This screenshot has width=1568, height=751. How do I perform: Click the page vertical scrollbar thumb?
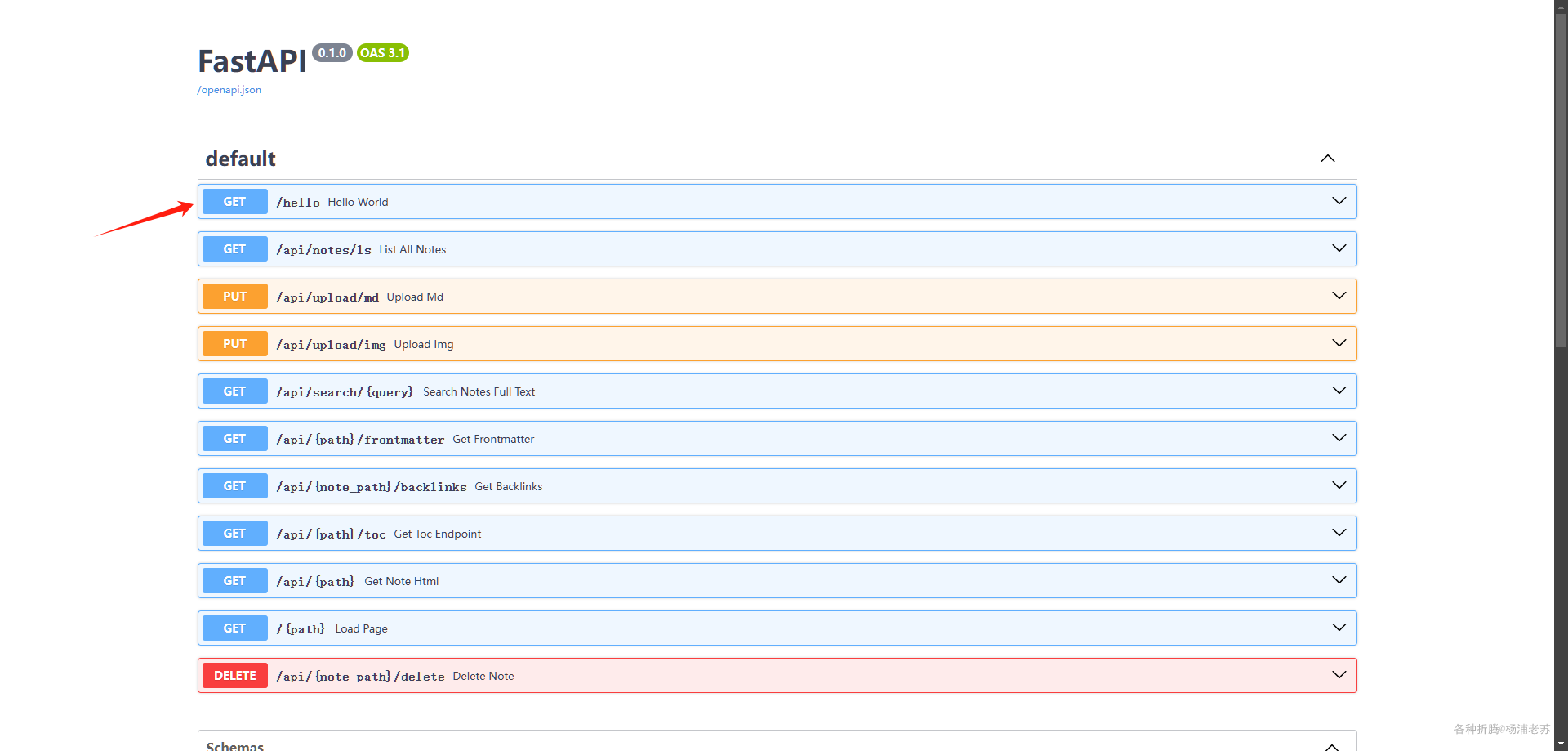point(1561,180)
